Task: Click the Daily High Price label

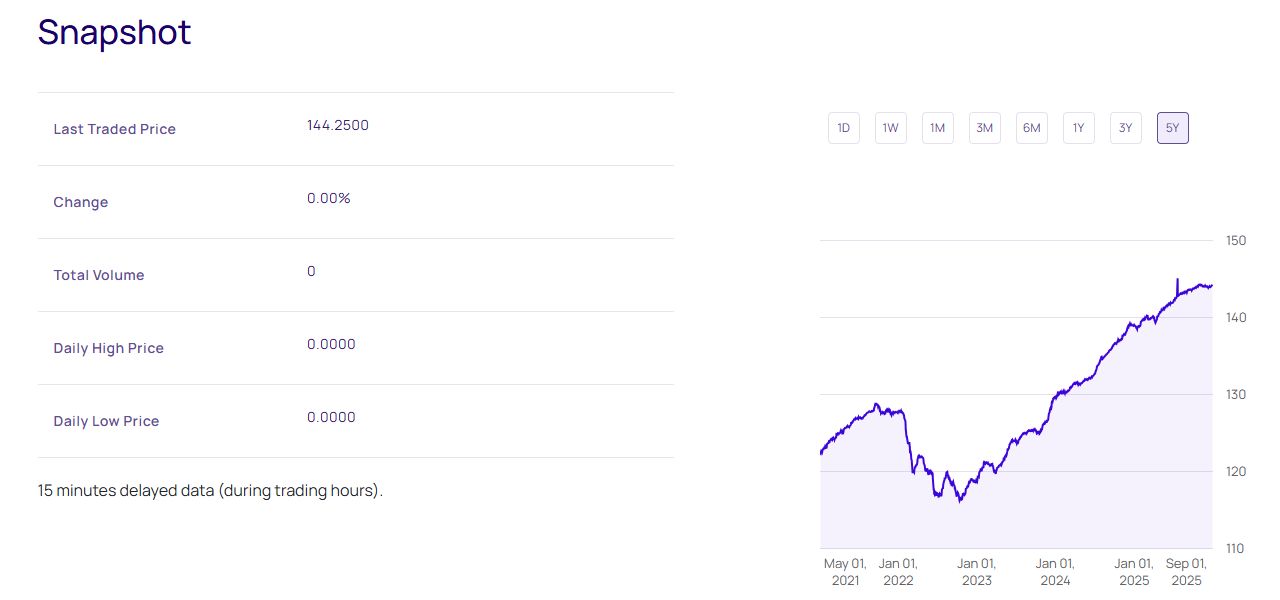Action: [108, 348]
